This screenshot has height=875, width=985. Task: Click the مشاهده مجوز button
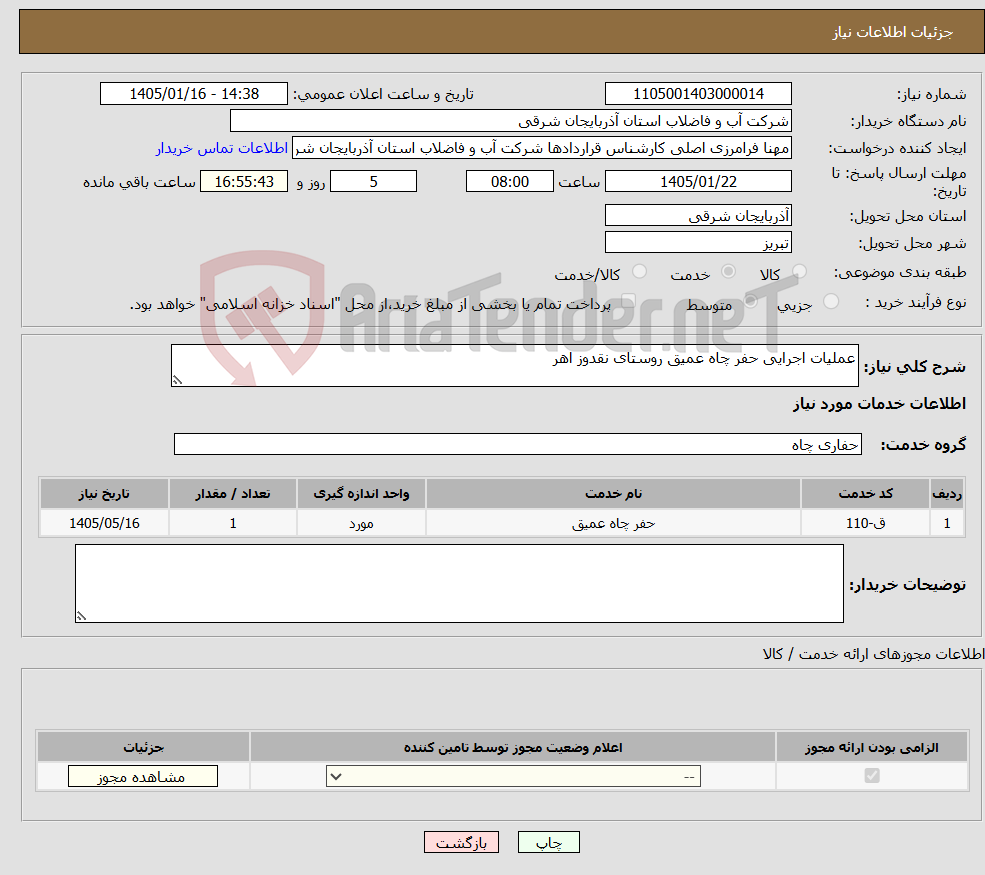point(143,776)
